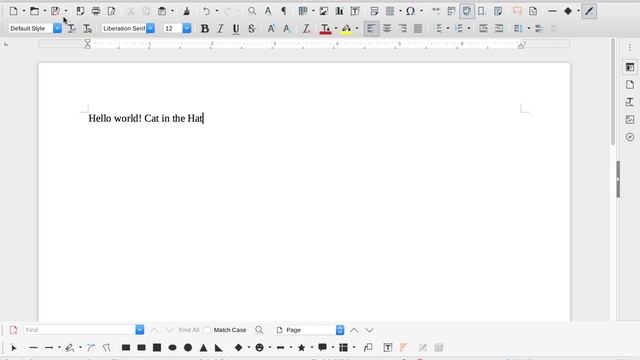Open Find and Replace dialog from Find bar

[x=259, y=330]
